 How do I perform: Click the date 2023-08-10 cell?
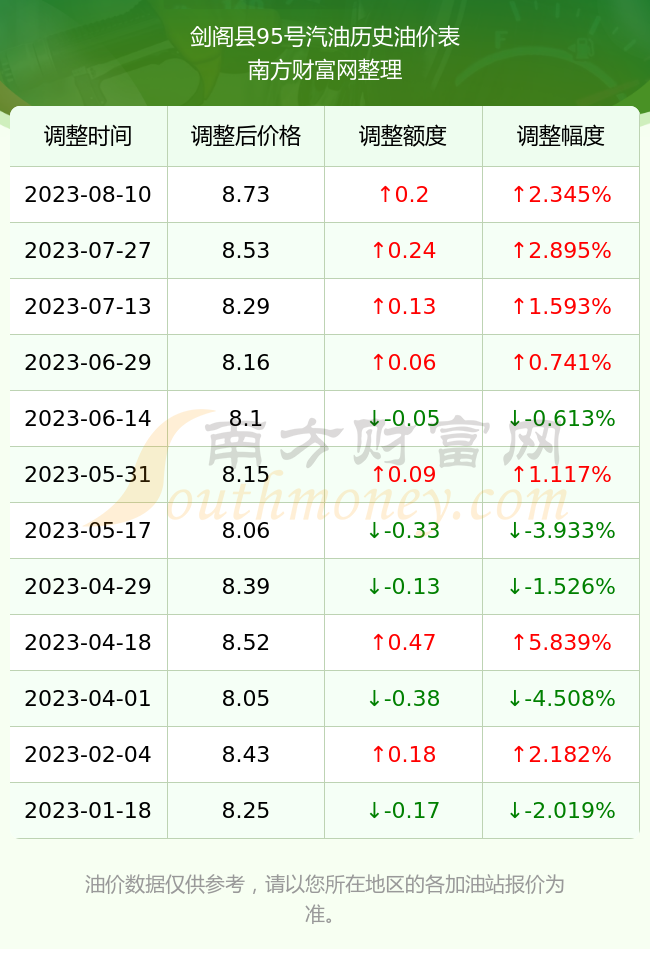(x=88, y=194)
